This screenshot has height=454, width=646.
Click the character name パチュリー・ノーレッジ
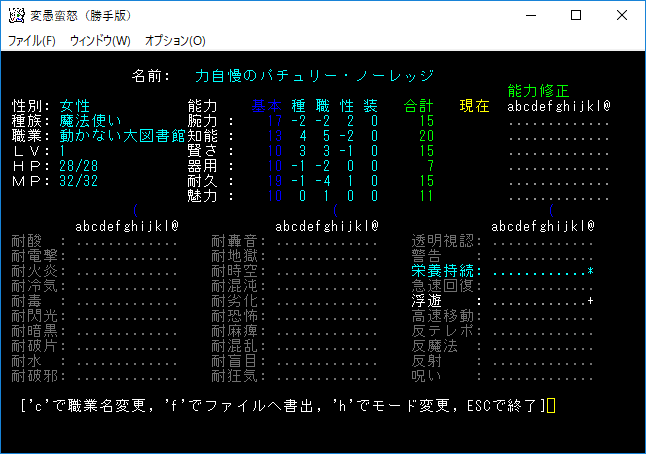click(x=315, y=75)
